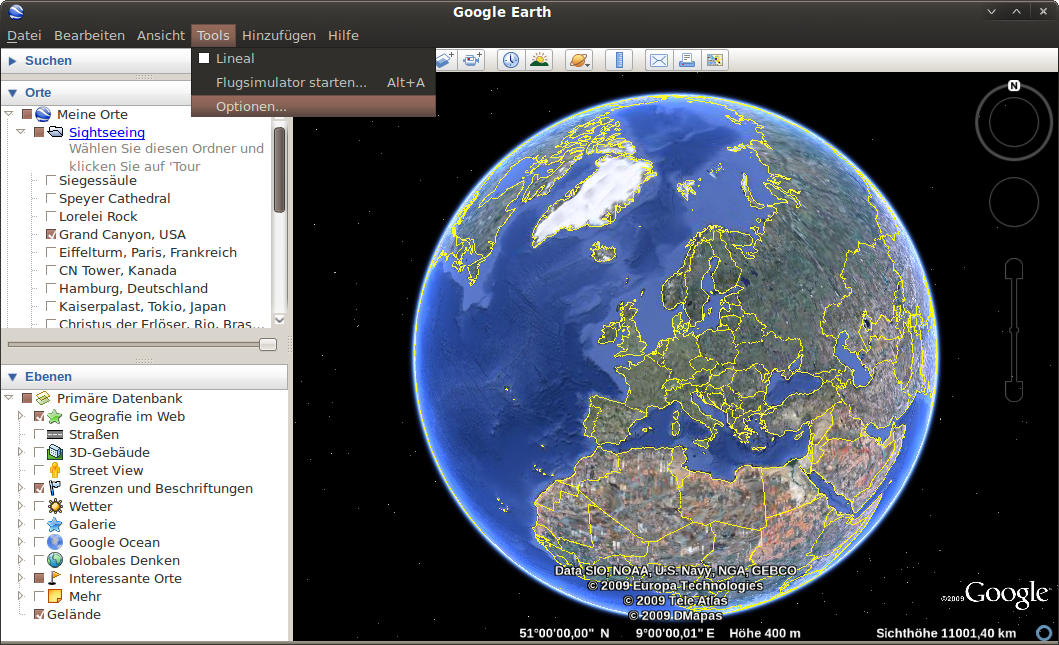Viewport: 1059px width, 645px height.
Task: Click the Google Ocean globe icon
Action: (55, 542)
